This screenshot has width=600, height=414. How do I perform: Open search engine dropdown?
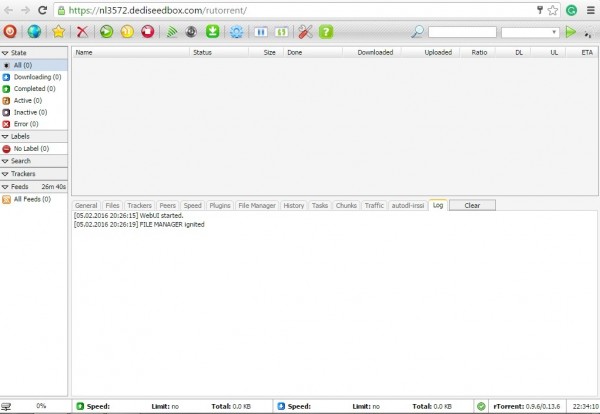pyautogui.click(x=530, y=32)
